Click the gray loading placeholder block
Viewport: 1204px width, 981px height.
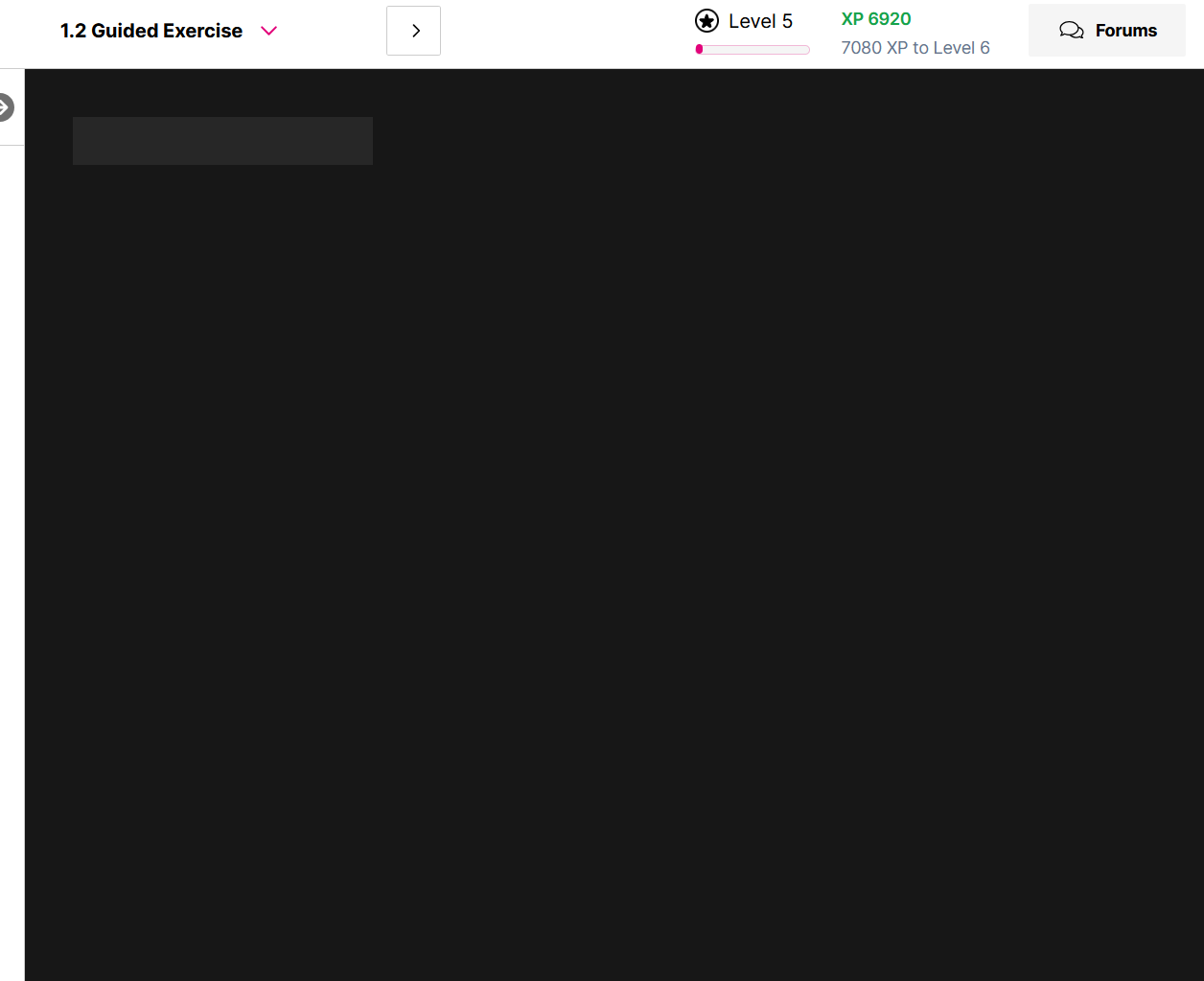222,141
